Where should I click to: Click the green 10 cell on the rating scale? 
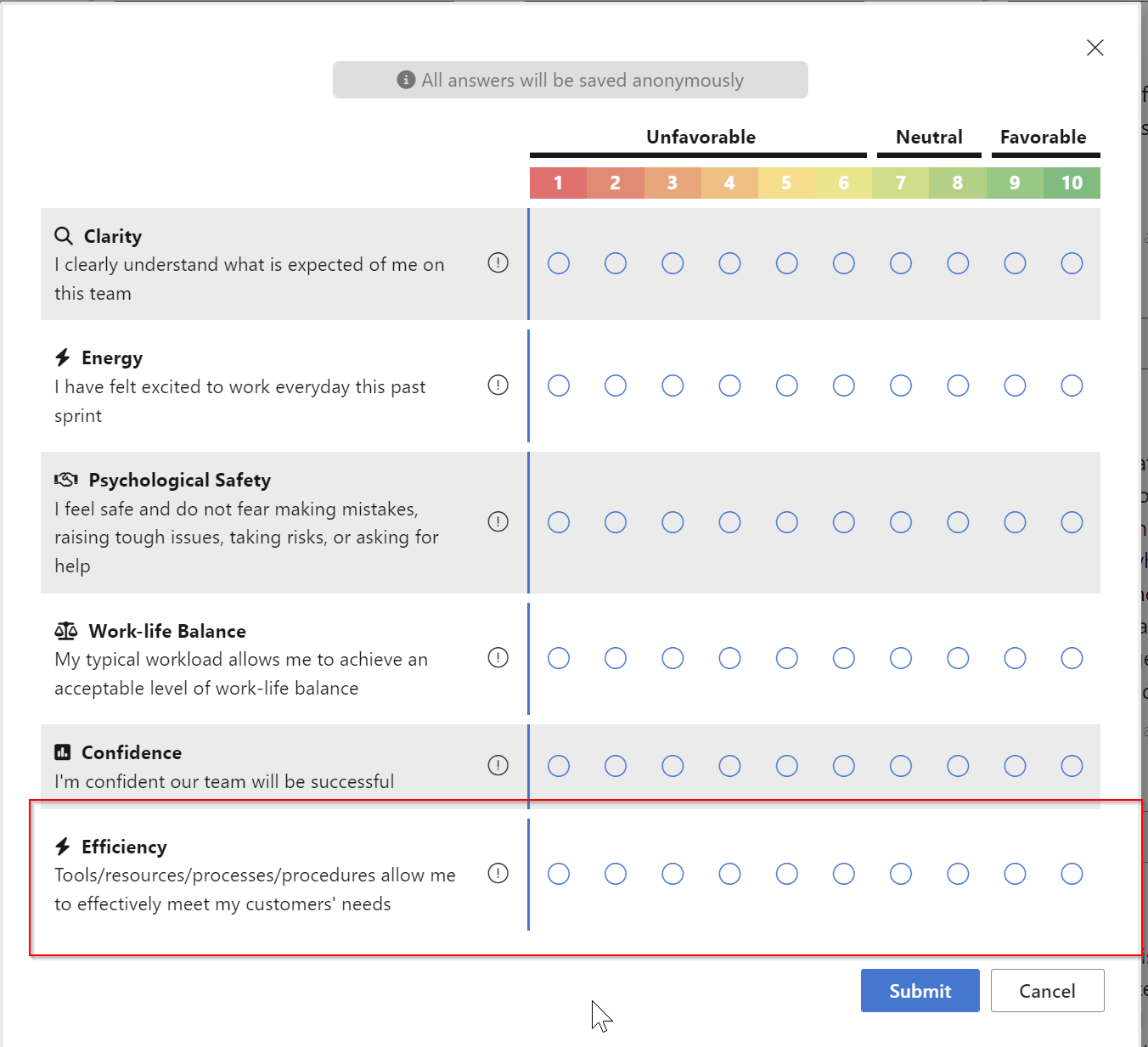(x=1072, y=183)
